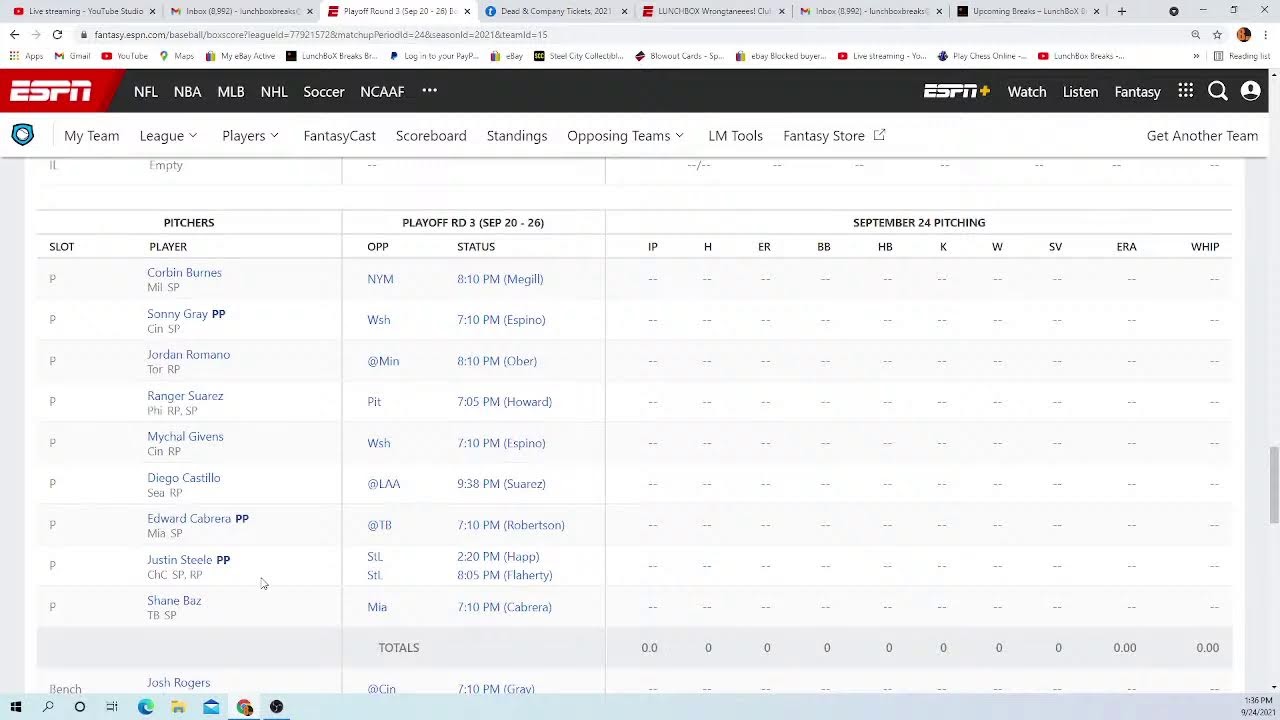The height and width of the screenshot is (720, 1280).
Task: Click the 8:10 PM (Megill) game link
Action: pos(500,279)
